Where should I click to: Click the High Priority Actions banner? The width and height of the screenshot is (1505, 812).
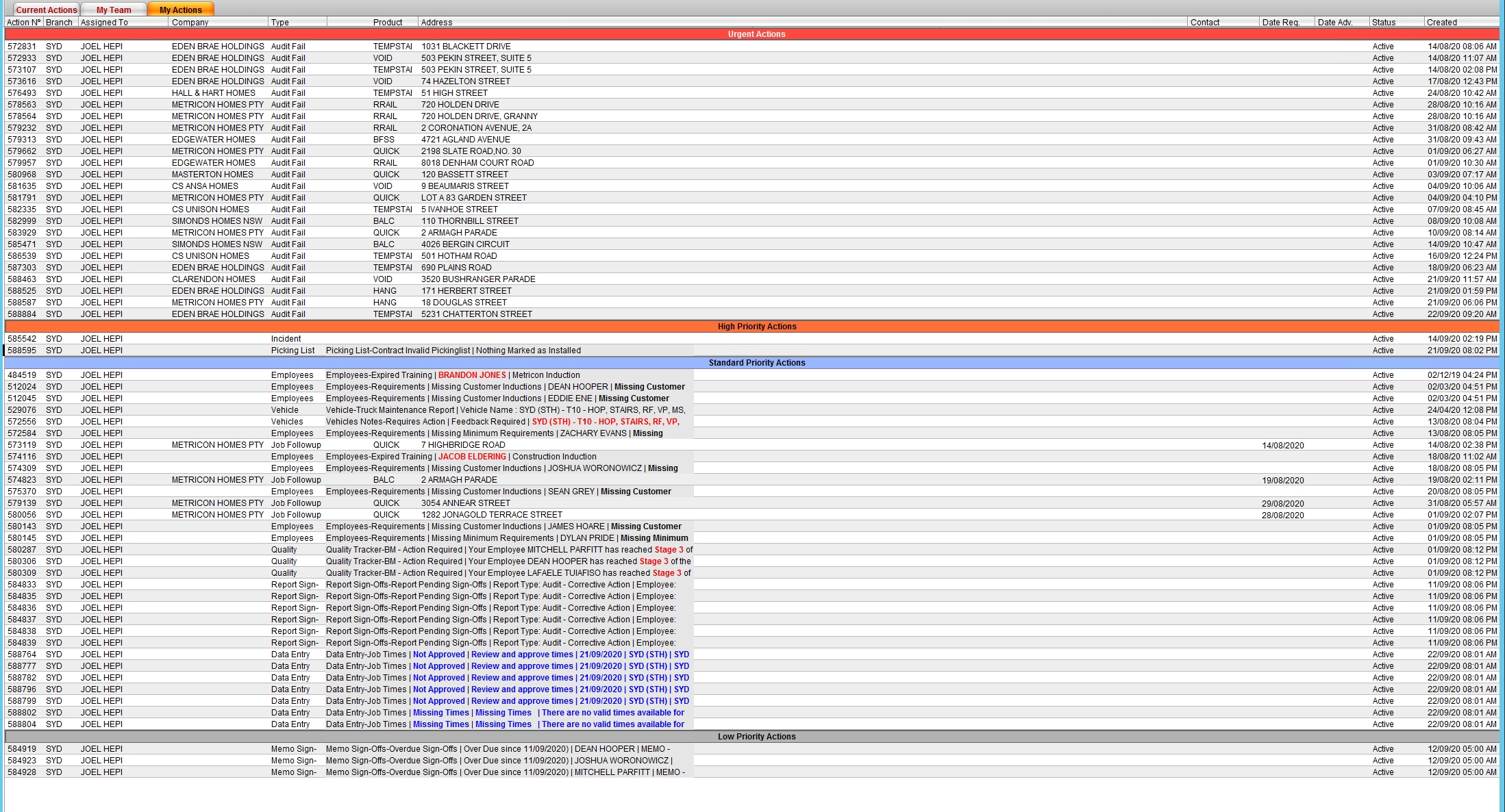756,327
